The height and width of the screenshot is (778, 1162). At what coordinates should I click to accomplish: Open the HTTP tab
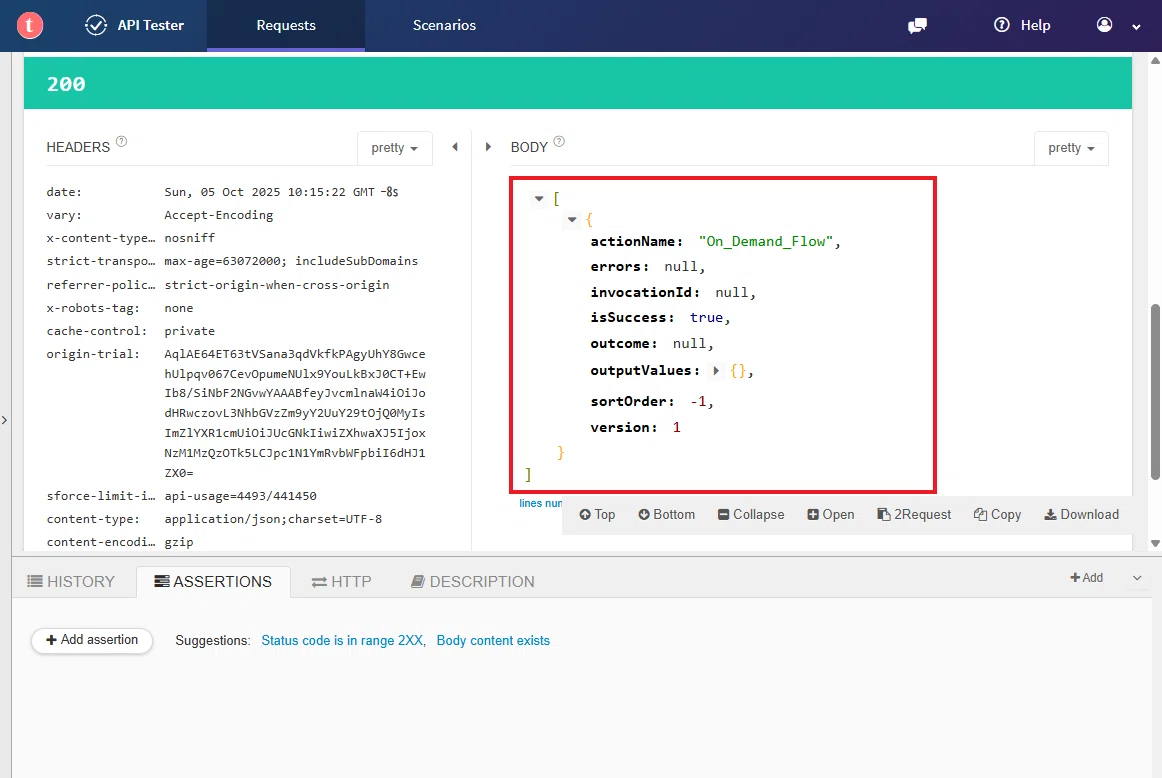click(342, 582)
